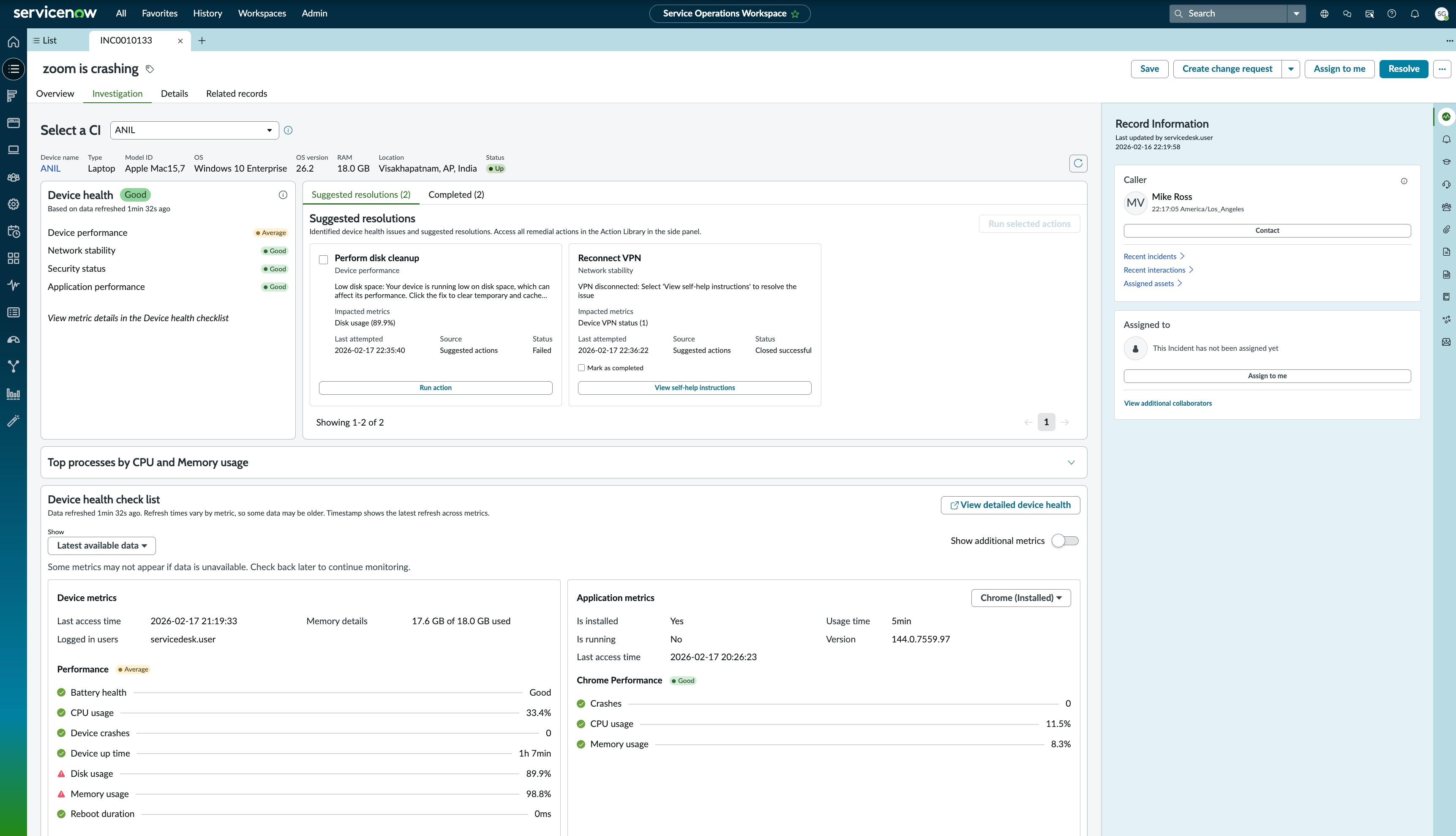Open the search scope dropdown arrow

1296,14
